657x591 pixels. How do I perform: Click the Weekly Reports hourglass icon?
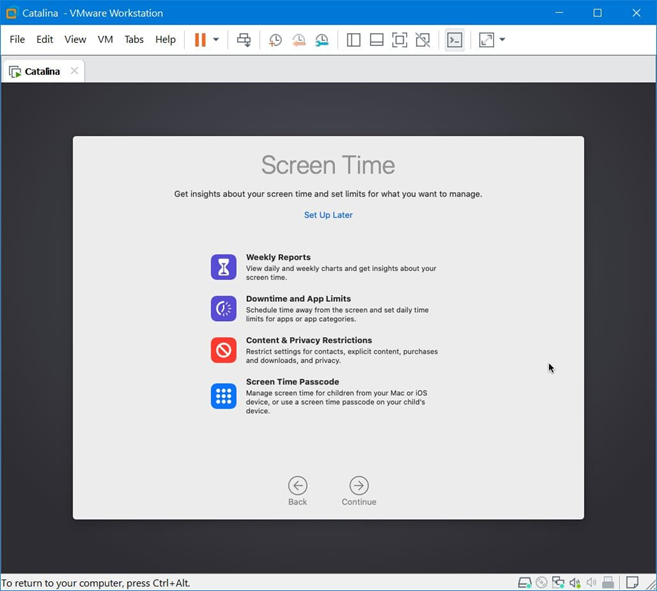[223, 267]
